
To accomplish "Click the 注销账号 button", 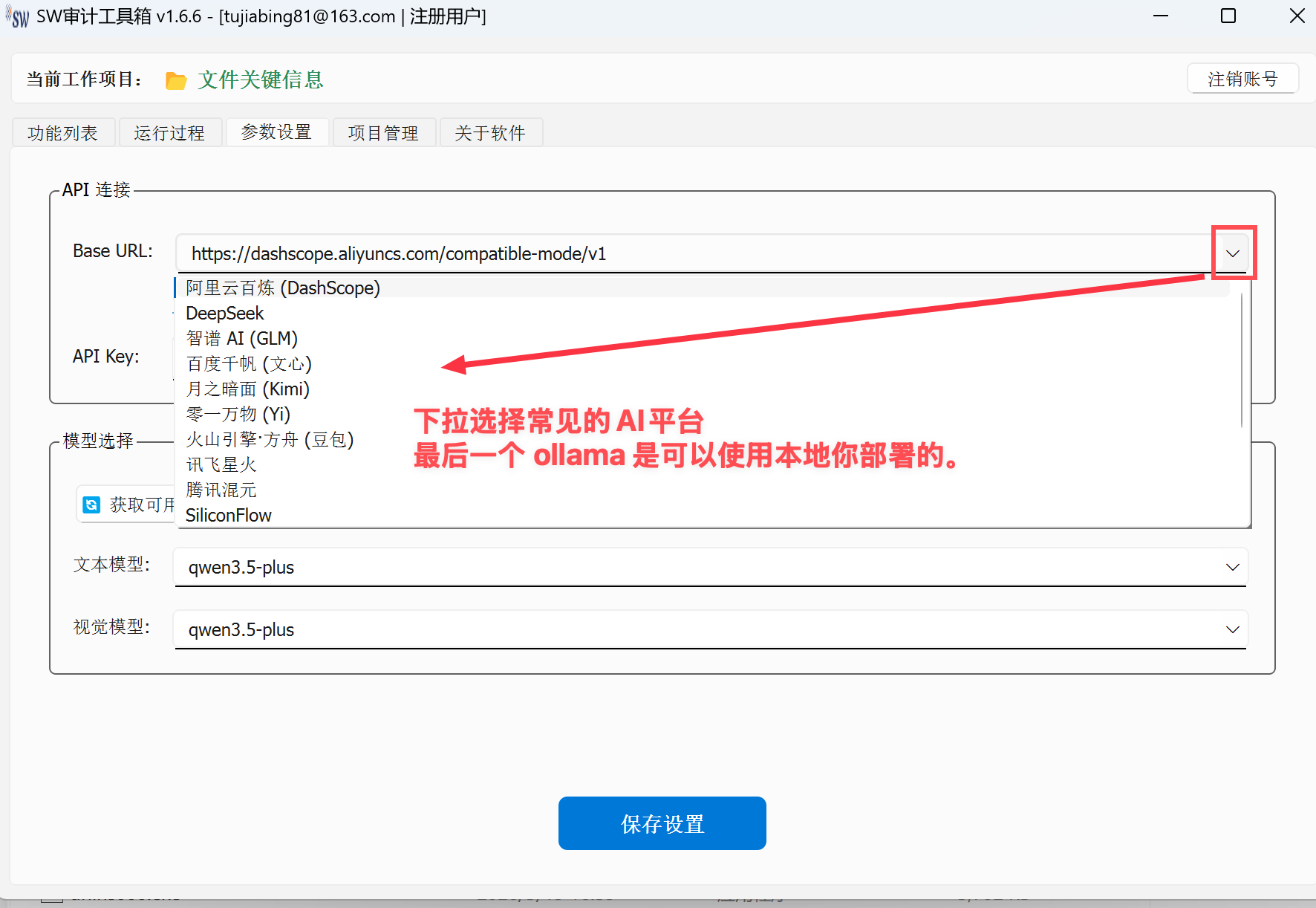I will [x=1242, y=79].
